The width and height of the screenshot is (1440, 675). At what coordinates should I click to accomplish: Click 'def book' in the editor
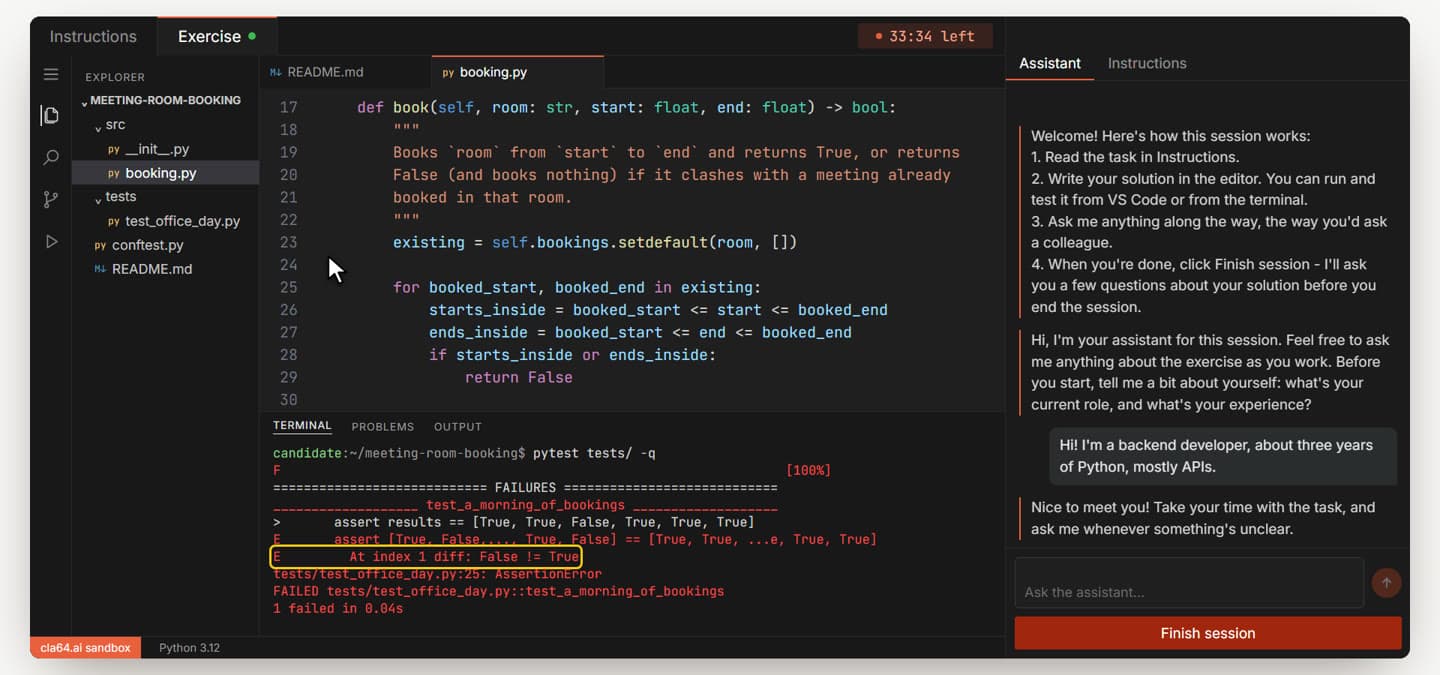pos(393,107)
